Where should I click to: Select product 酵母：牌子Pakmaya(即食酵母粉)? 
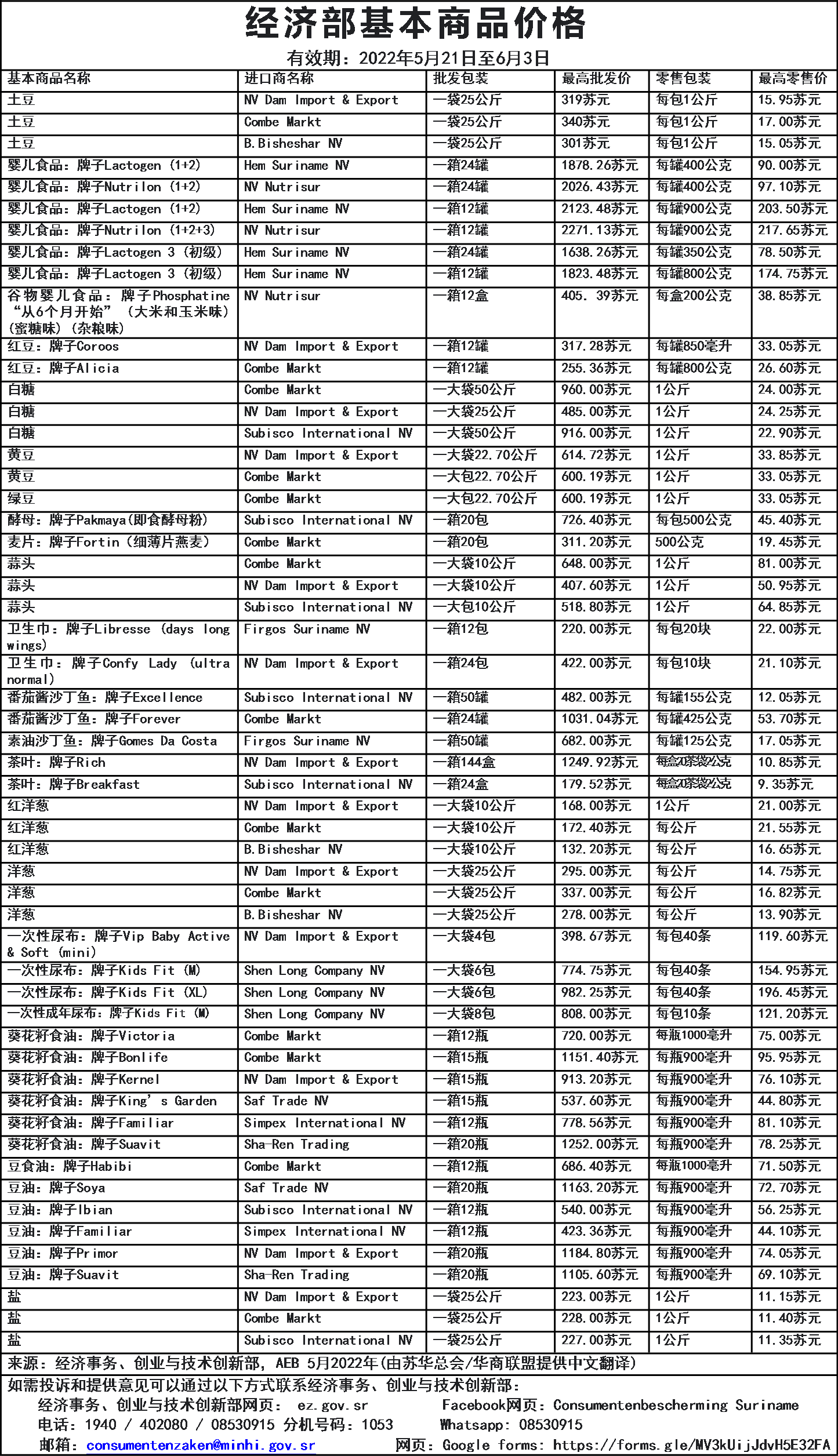pyautogui.click(x=107, y=520)
